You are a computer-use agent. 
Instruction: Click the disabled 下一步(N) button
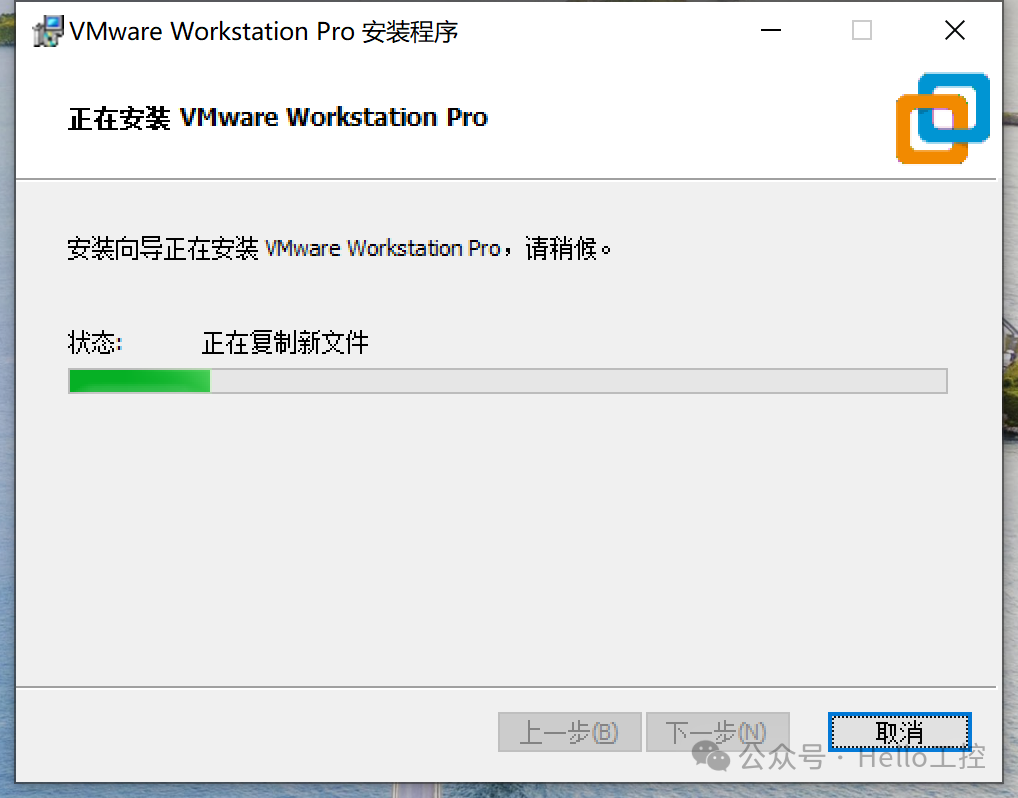coord(717,732)
